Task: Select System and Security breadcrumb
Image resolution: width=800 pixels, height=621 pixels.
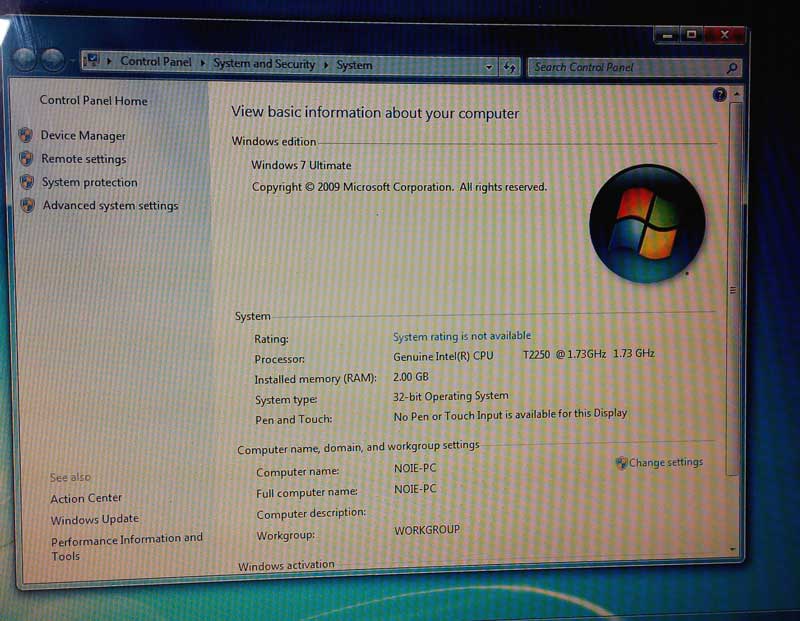Action: (x=264, y=64)
